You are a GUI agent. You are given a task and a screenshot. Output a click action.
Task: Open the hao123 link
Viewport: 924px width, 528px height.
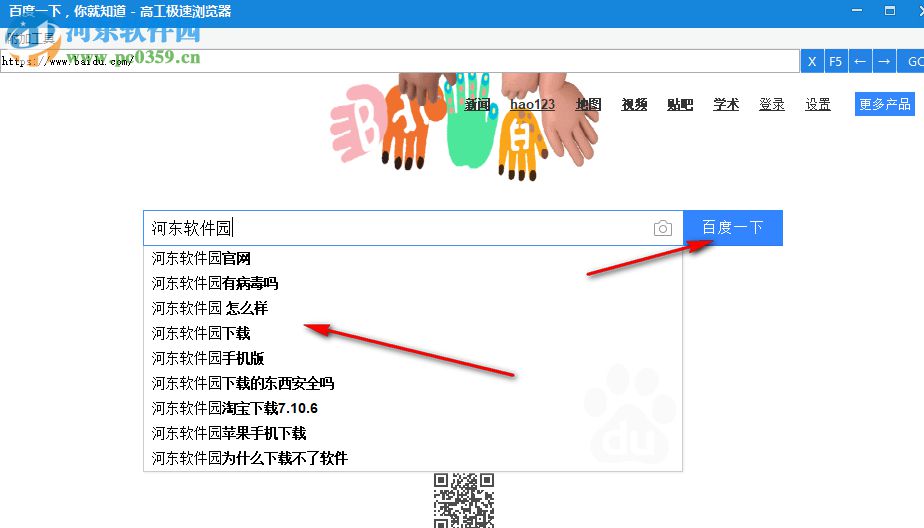(x=532, y=105)
